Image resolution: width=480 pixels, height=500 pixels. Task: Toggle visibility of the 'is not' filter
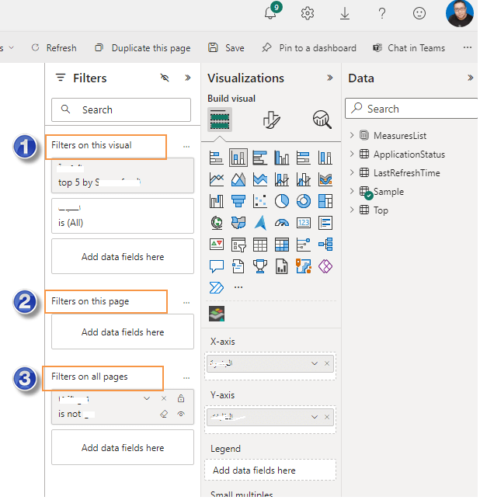(181, 414)
